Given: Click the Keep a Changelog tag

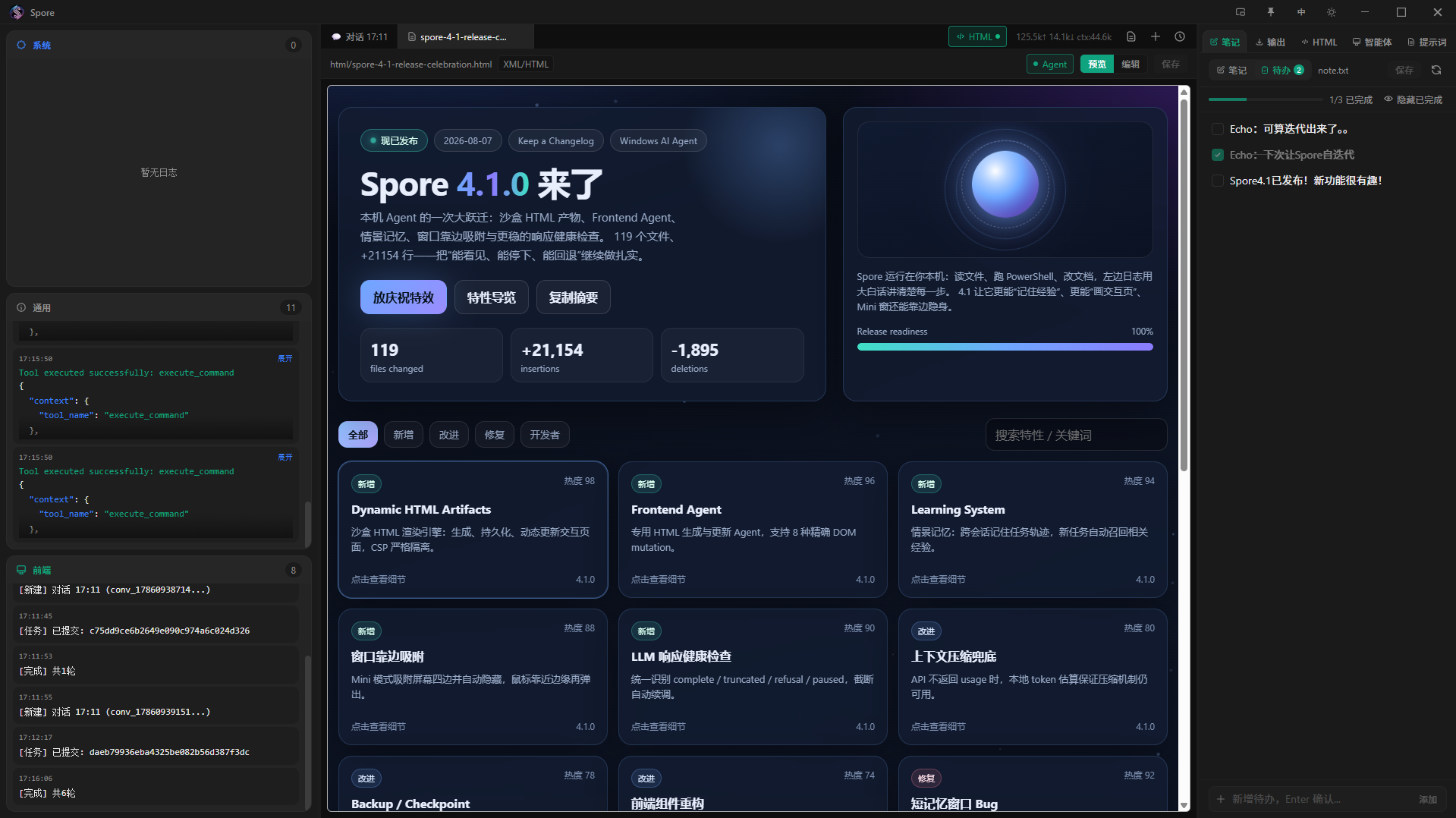Looking at the screenshot, I should [x=556, y=140].
